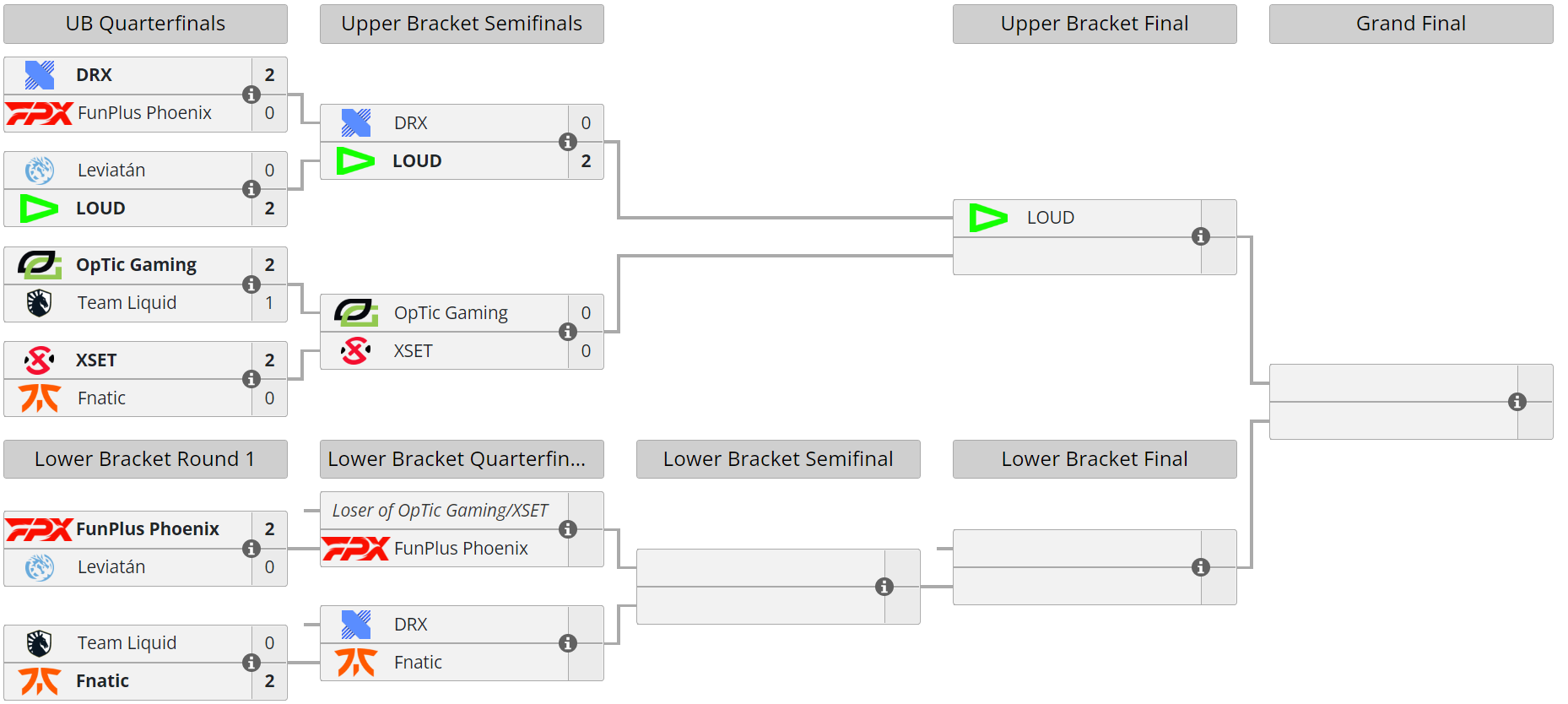Show match details for OpTic Gaming vs Team Liquid
This screenshot has height=704, width=1568.
pos(251,284)
